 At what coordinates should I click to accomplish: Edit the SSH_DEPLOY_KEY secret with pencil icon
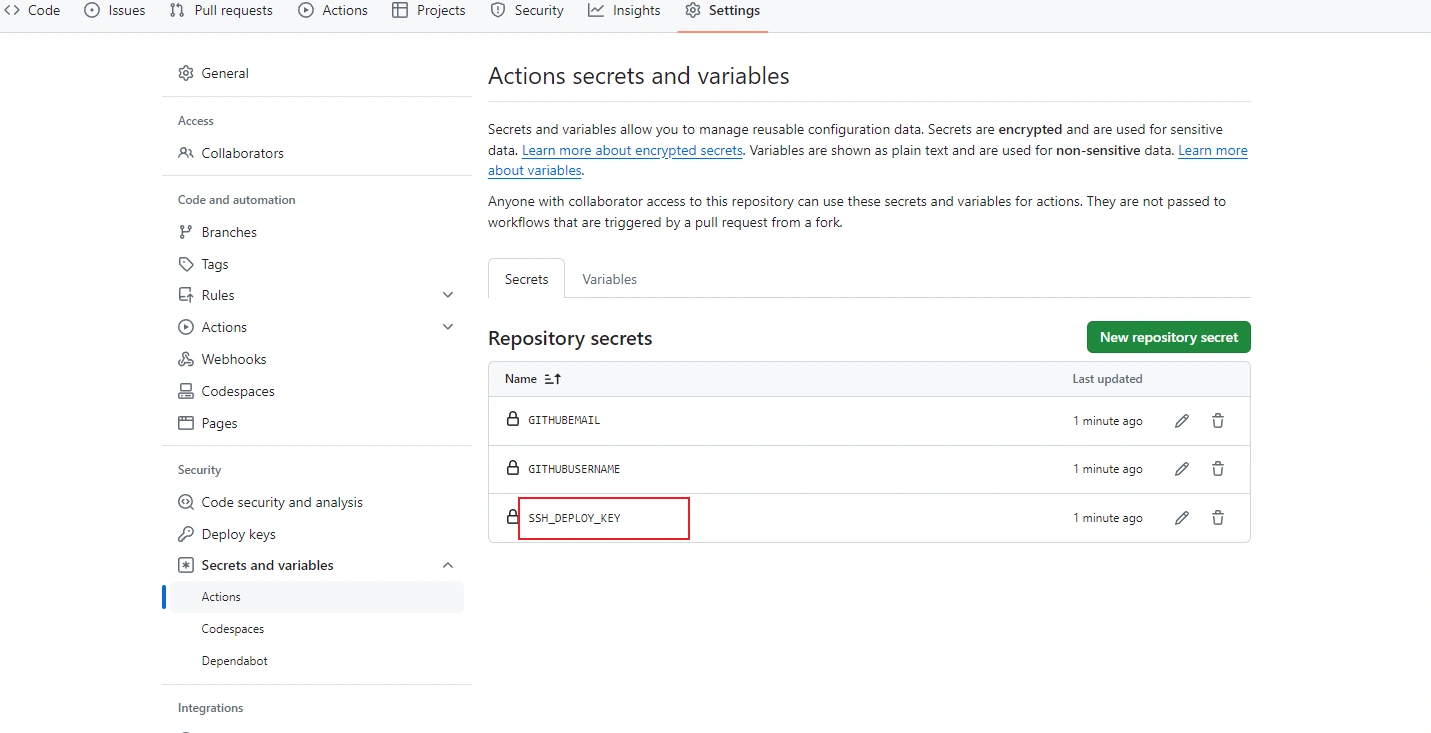[x=1182, y=518]
